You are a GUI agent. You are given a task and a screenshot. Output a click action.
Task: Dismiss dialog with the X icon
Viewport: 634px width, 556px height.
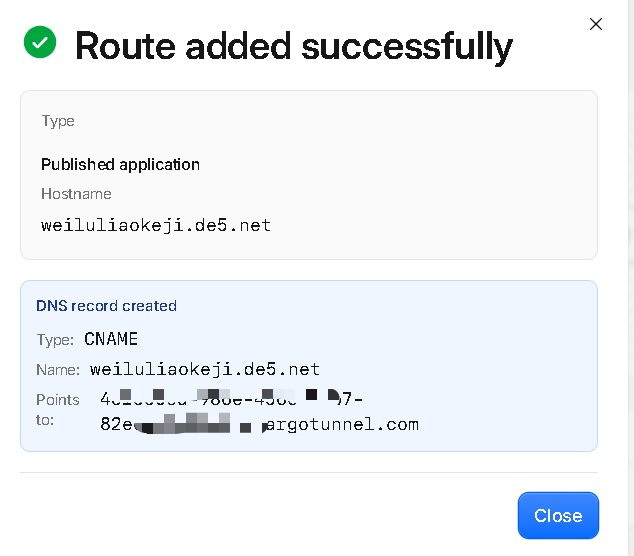[x=596, y=24]
